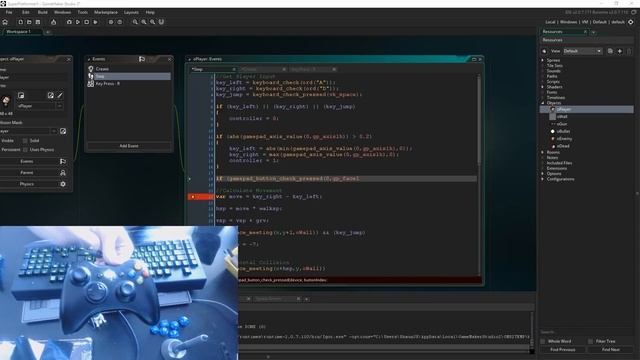Viewport: 640px width, 360px height.
Task: Click the Zoom Out magnifier icon
Action: click(135, 22)
